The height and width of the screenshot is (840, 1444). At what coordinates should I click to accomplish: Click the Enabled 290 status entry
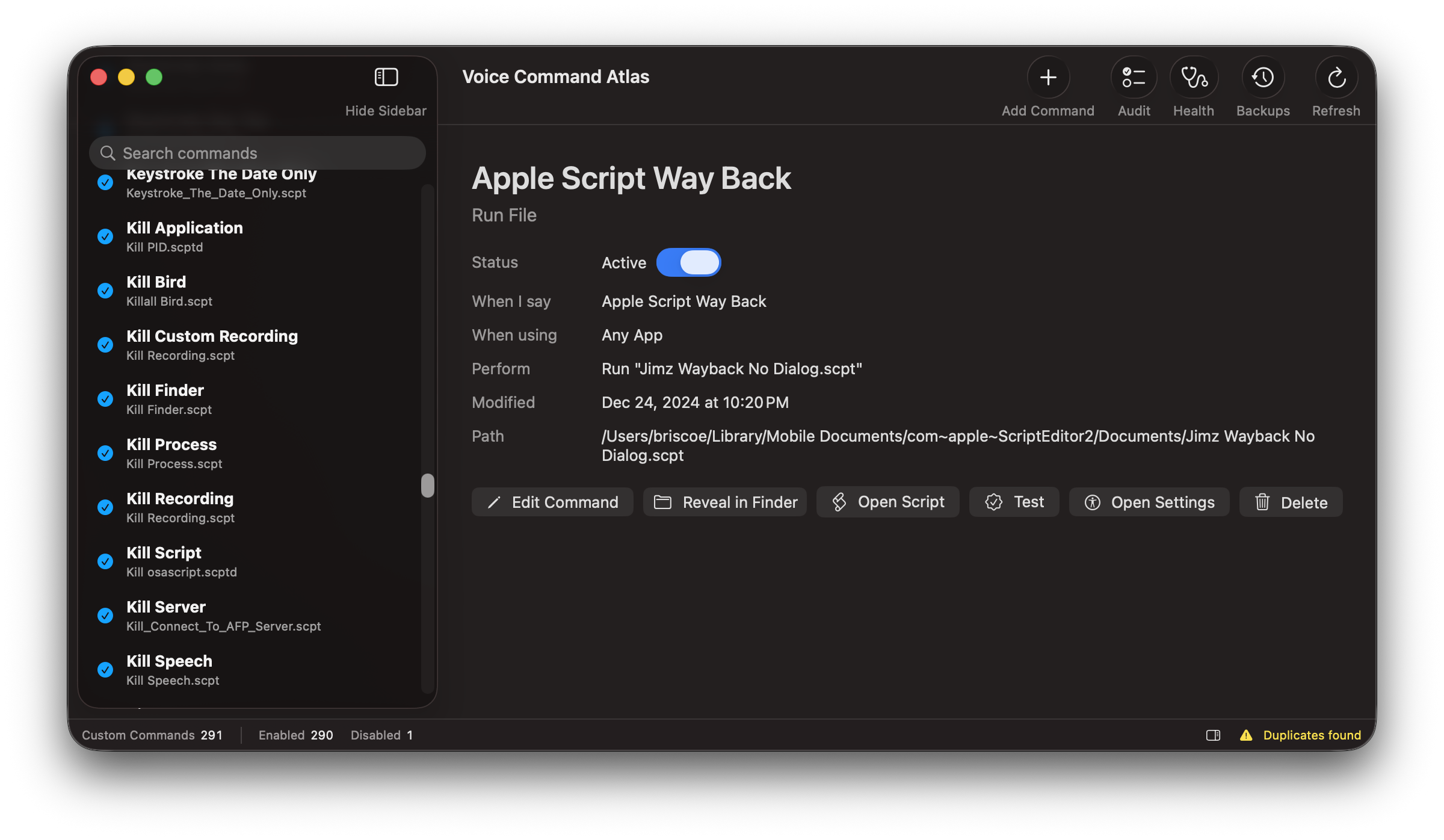tap(295, 735)
